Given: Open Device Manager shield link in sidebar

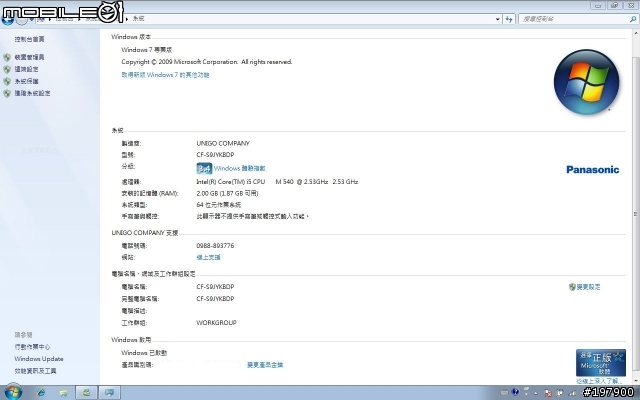Looking at the screenshot, I should [29, 57].
